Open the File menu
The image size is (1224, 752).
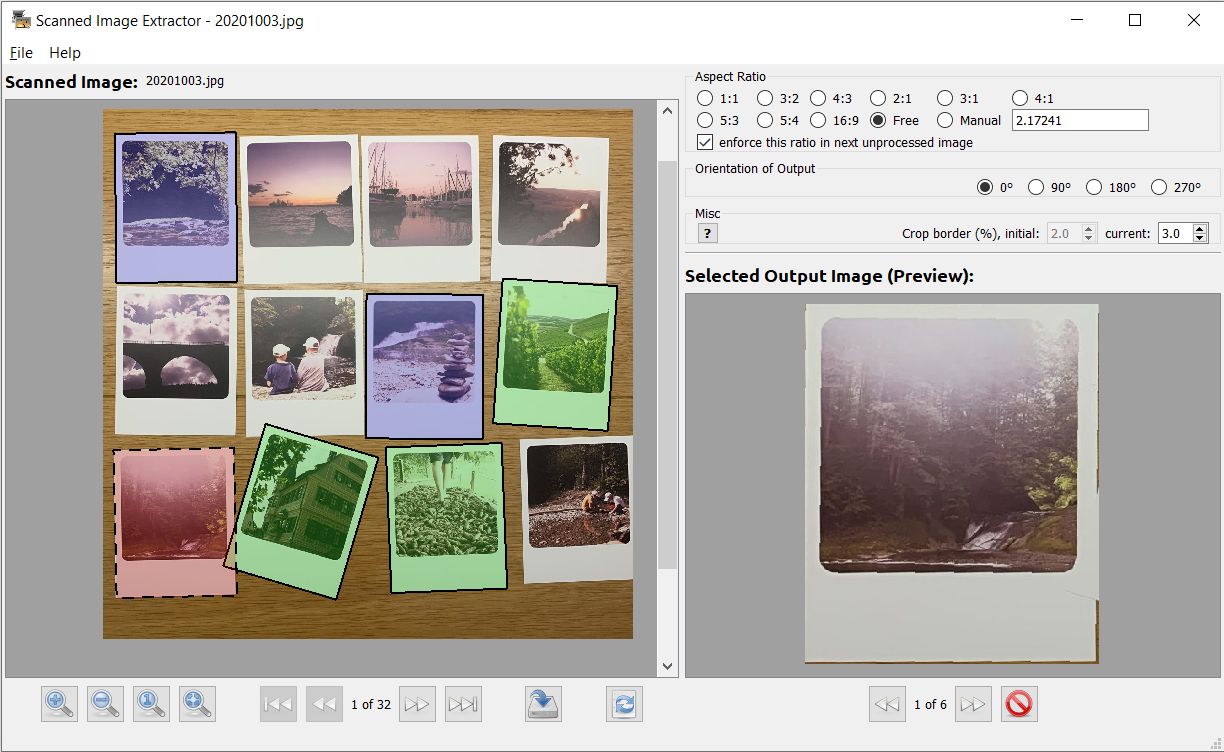coord(21,53)
